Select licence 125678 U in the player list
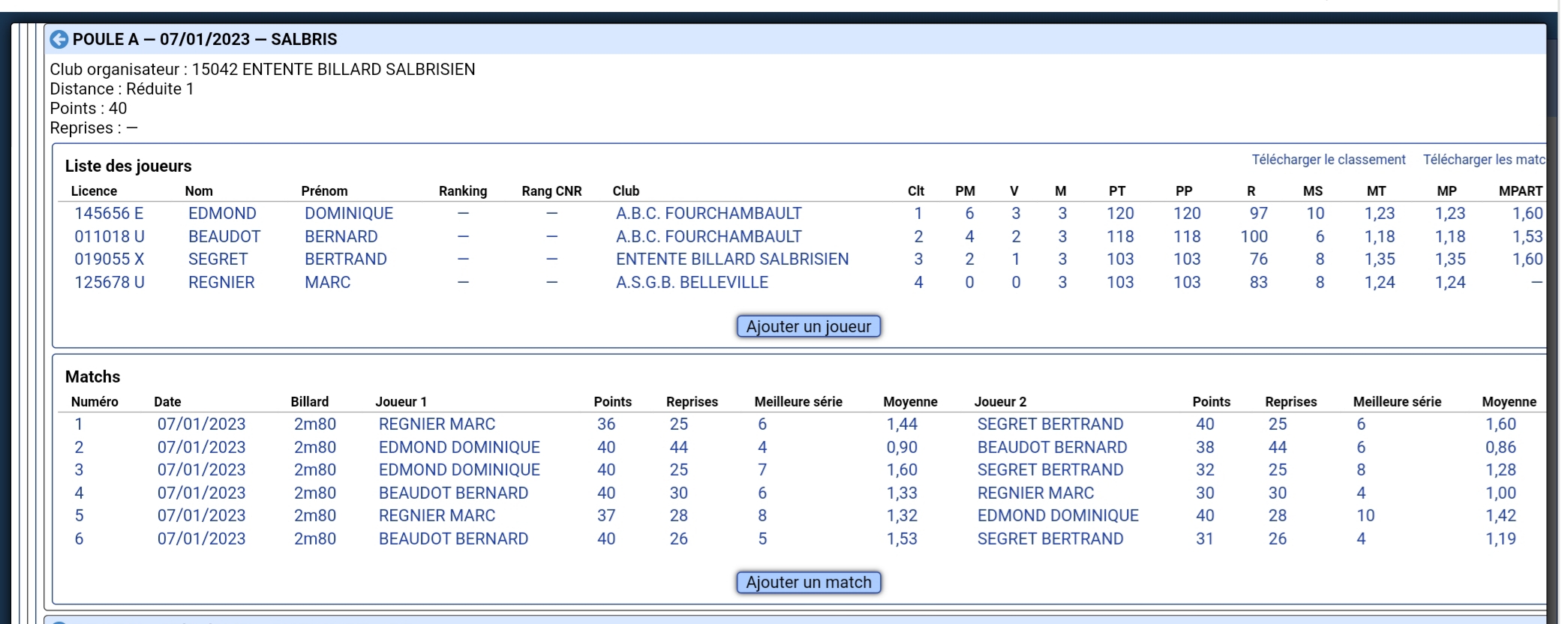The height and width of the screenshot is (624, 1568). click(110, 283)
